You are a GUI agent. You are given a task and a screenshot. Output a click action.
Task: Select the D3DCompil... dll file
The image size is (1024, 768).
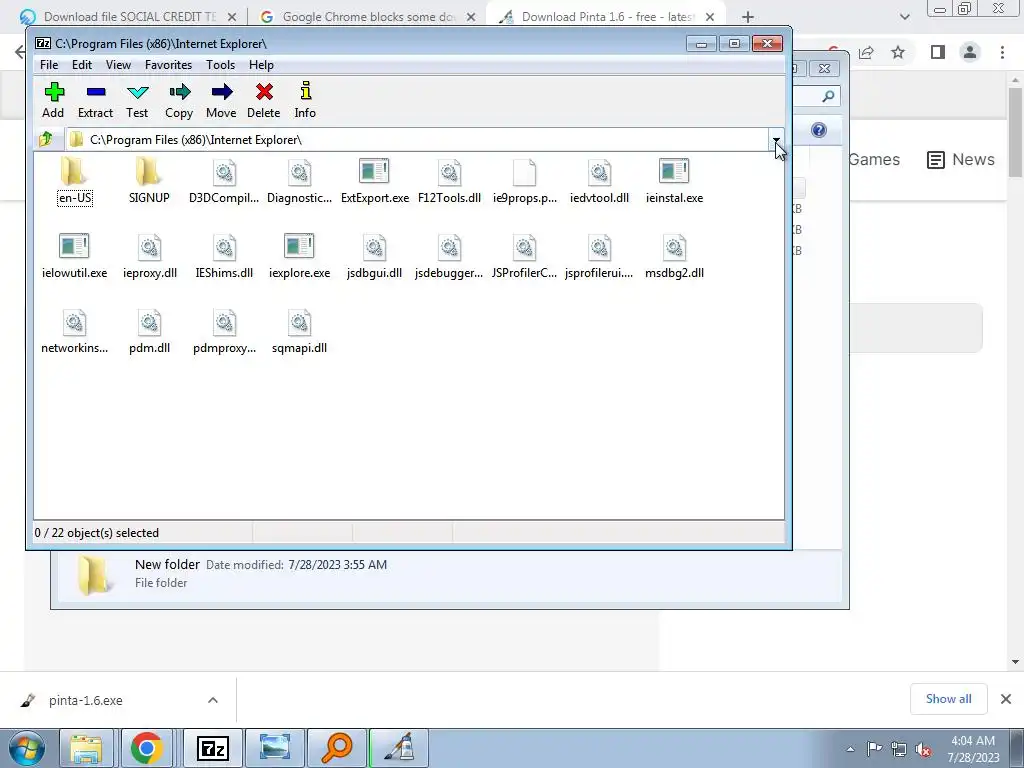pyautogui.click(x=224, y=182)
